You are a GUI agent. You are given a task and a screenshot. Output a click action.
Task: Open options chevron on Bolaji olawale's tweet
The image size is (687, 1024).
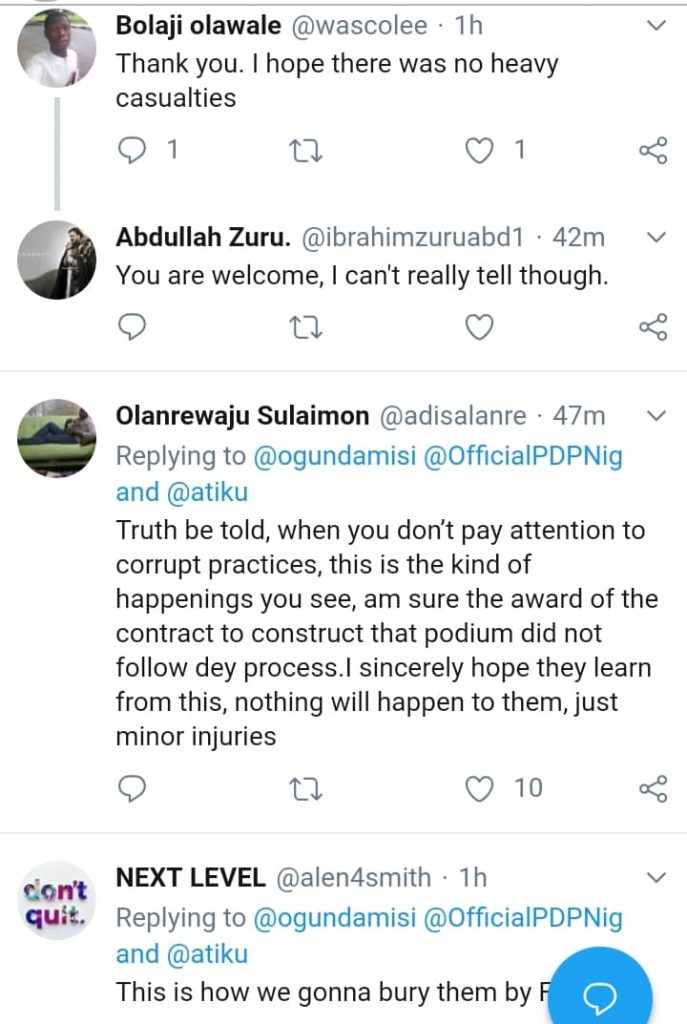pyautogui.click(x=656, y=25)
